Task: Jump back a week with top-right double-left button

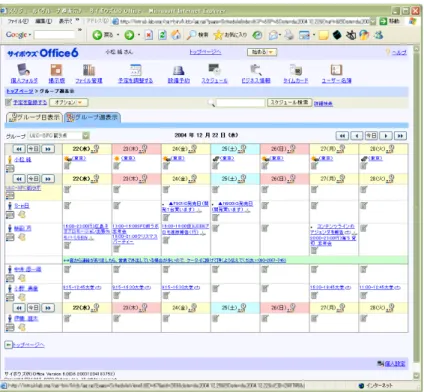Action: [x=342, y=136]
